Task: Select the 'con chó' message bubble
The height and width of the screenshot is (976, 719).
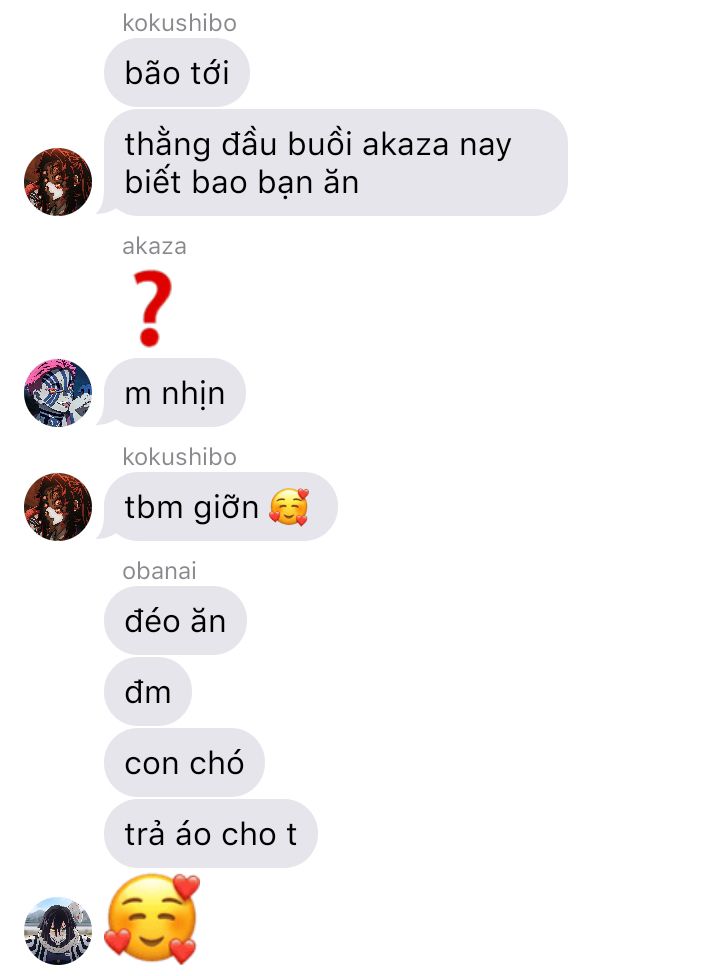Action: pyautogui.click(x=184, y=762)
